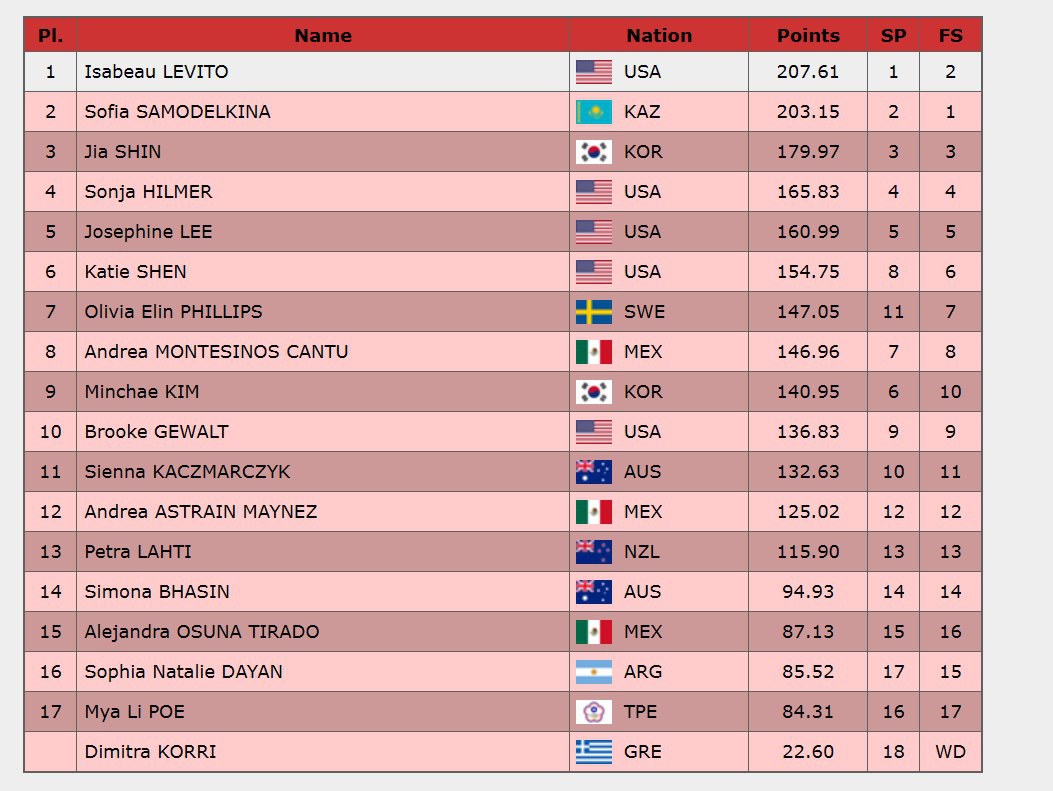This screenshot has height=791, width=1053.
Task: Open Sofia SAMODELKINA's name entry
Action: pos(177,112)
